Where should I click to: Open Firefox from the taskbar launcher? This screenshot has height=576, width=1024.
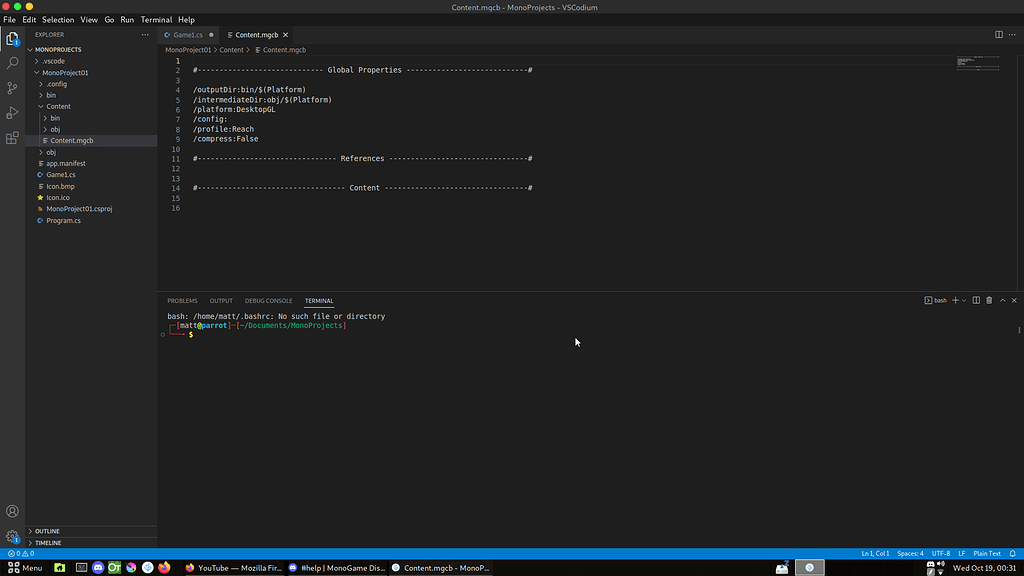pos(164,568)
